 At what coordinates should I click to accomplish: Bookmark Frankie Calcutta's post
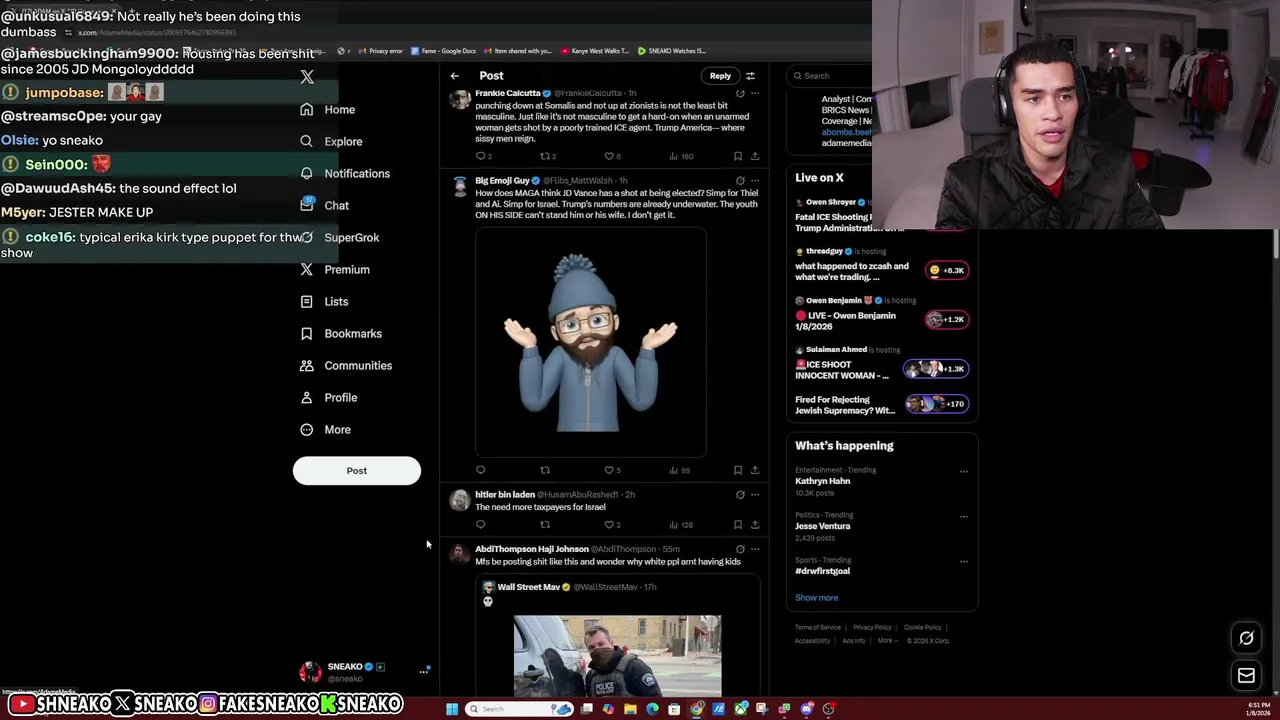click(x=738, y=156)
